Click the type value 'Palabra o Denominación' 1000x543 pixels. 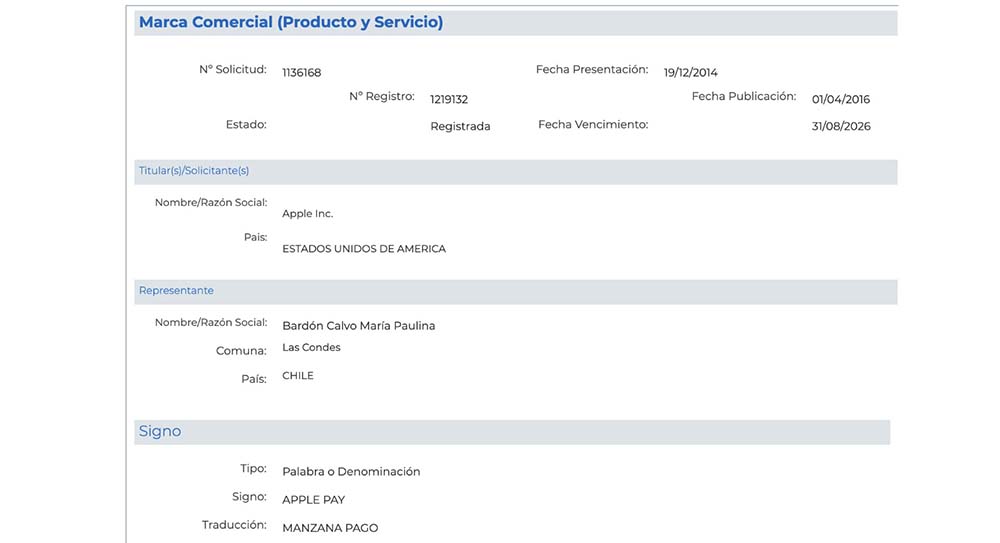click(351, 472)
